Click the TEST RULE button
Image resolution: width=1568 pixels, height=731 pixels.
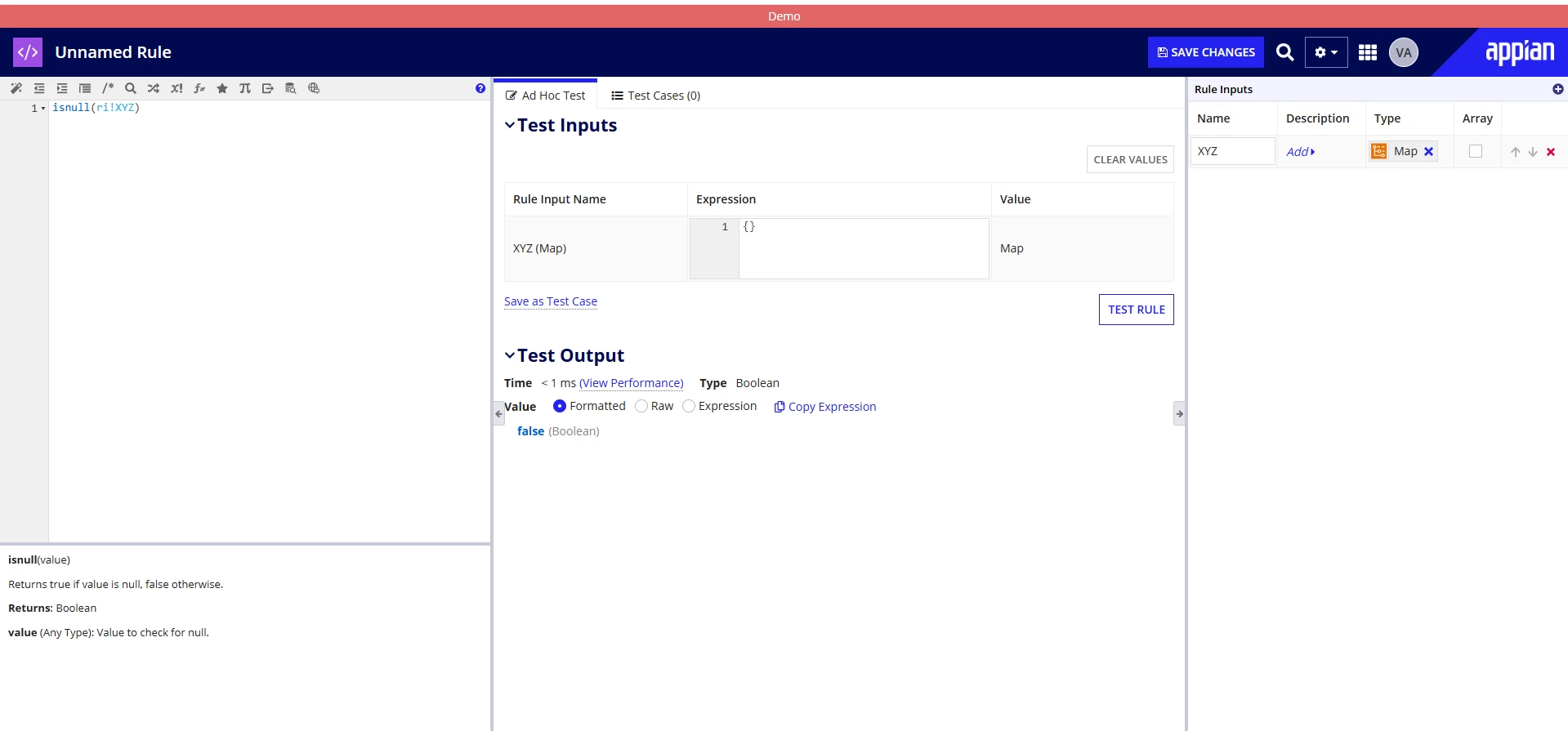point(1137,310)
